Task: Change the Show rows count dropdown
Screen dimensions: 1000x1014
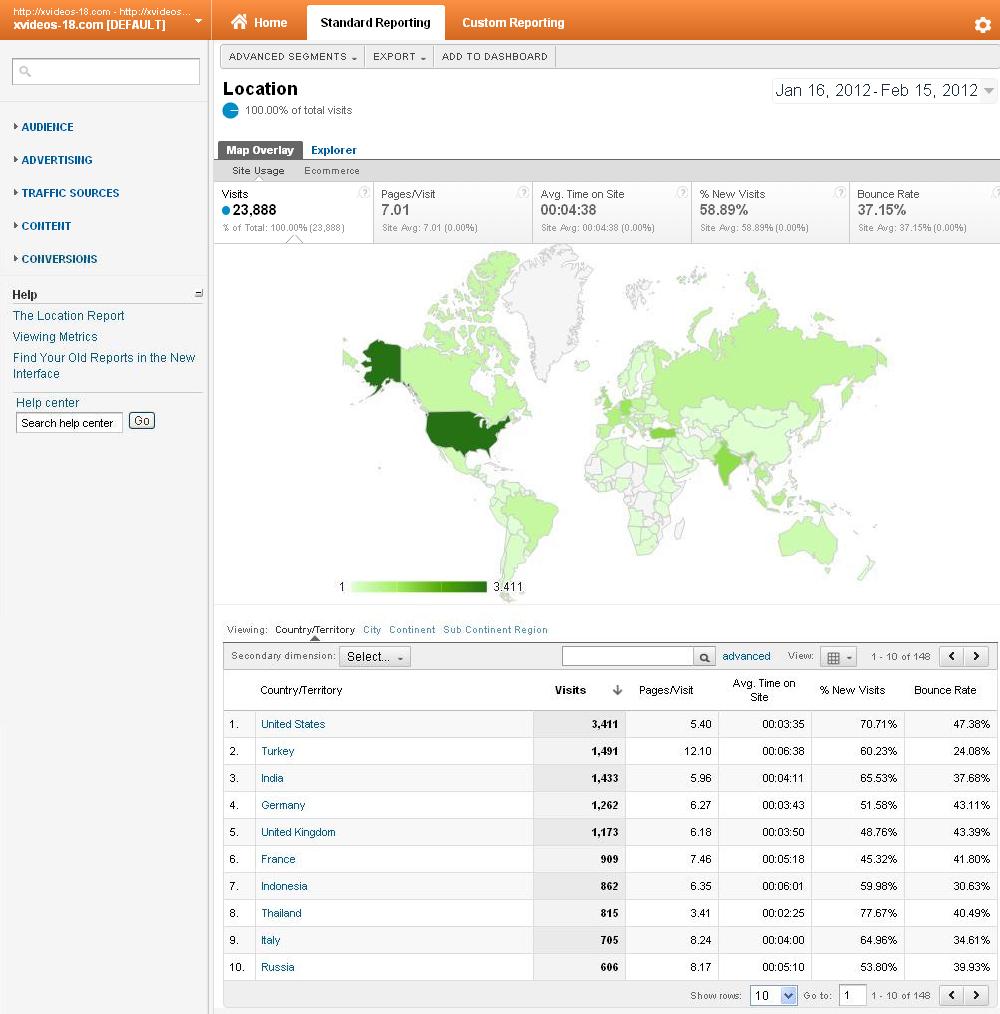Action: (774, 995)
